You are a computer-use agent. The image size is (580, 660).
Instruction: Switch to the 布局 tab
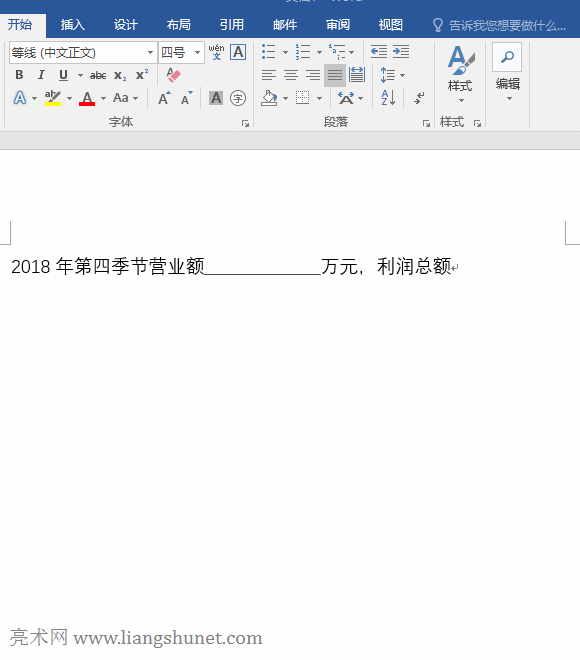click(178, 25)
